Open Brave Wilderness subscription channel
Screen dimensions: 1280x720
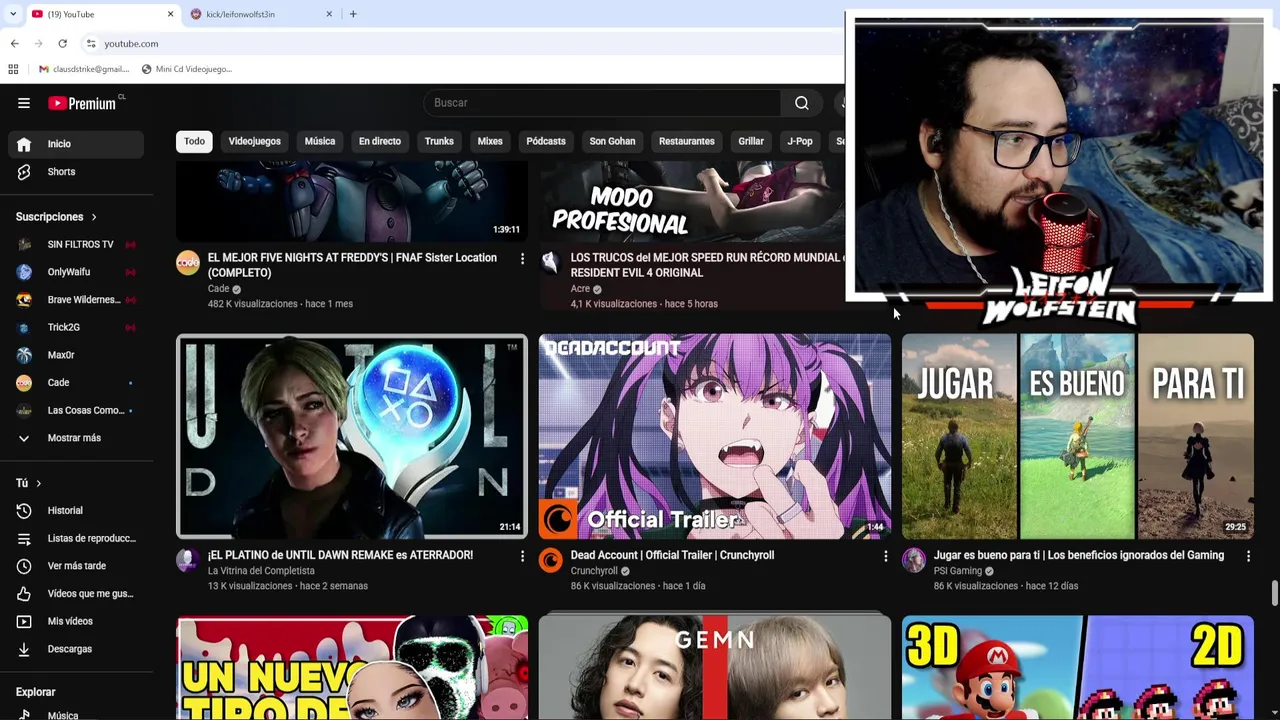[76, 300]
